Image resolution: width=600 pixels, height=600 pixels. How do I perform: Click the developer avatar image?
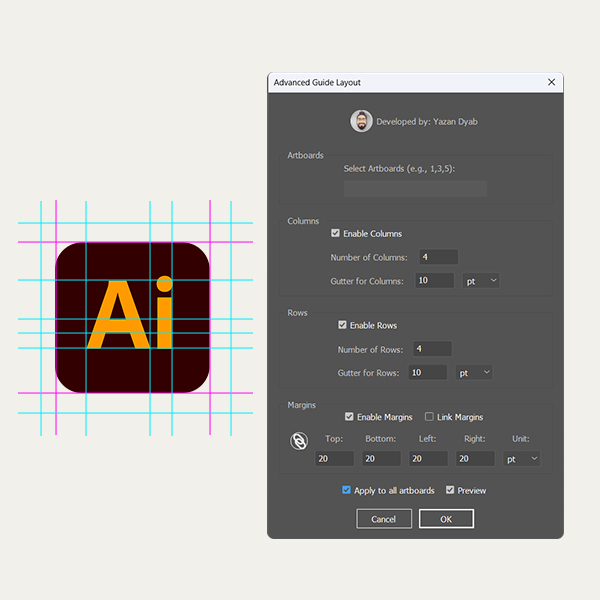click(x=361, y=121)
